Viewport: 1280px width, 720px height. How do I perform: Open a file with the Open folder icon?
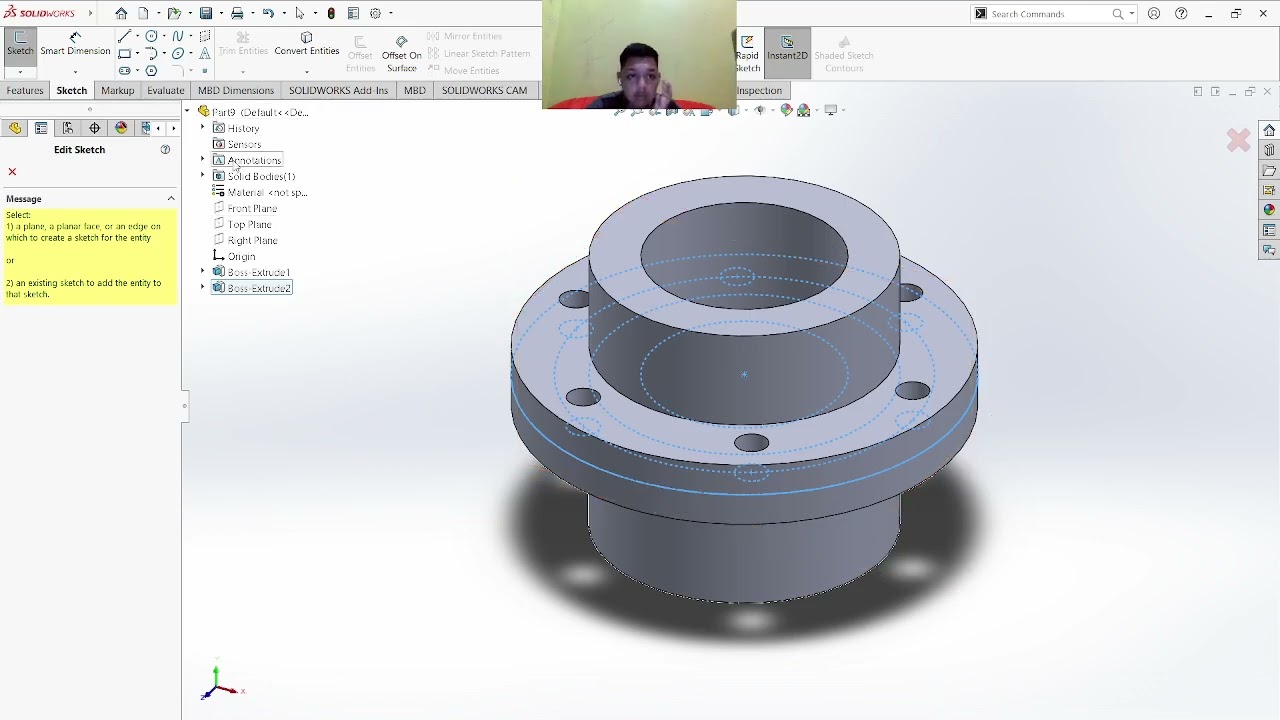[x=174, y=14]
